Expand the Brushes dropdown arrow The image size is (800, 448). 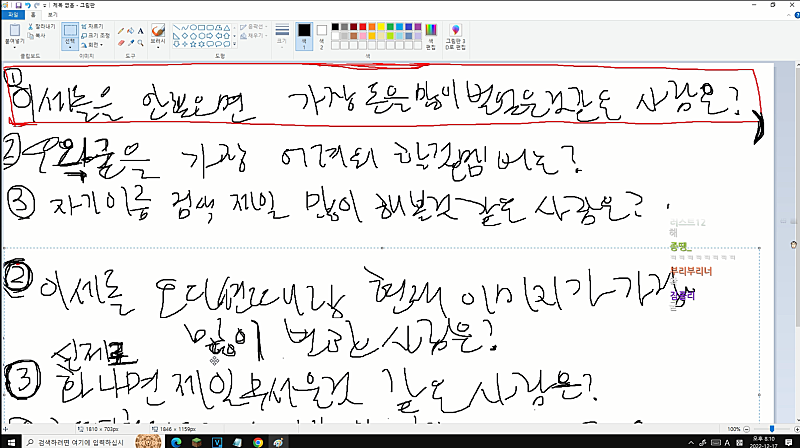click(158, 47)
